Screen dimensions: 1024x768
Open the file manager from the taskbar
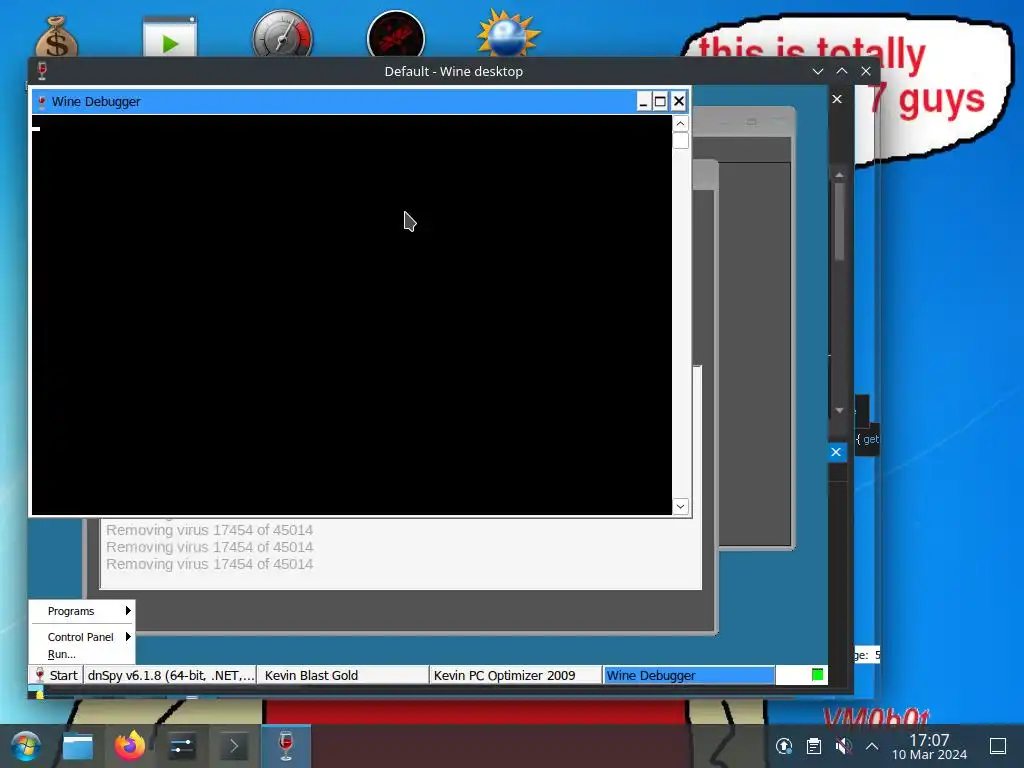click(78, 746)
